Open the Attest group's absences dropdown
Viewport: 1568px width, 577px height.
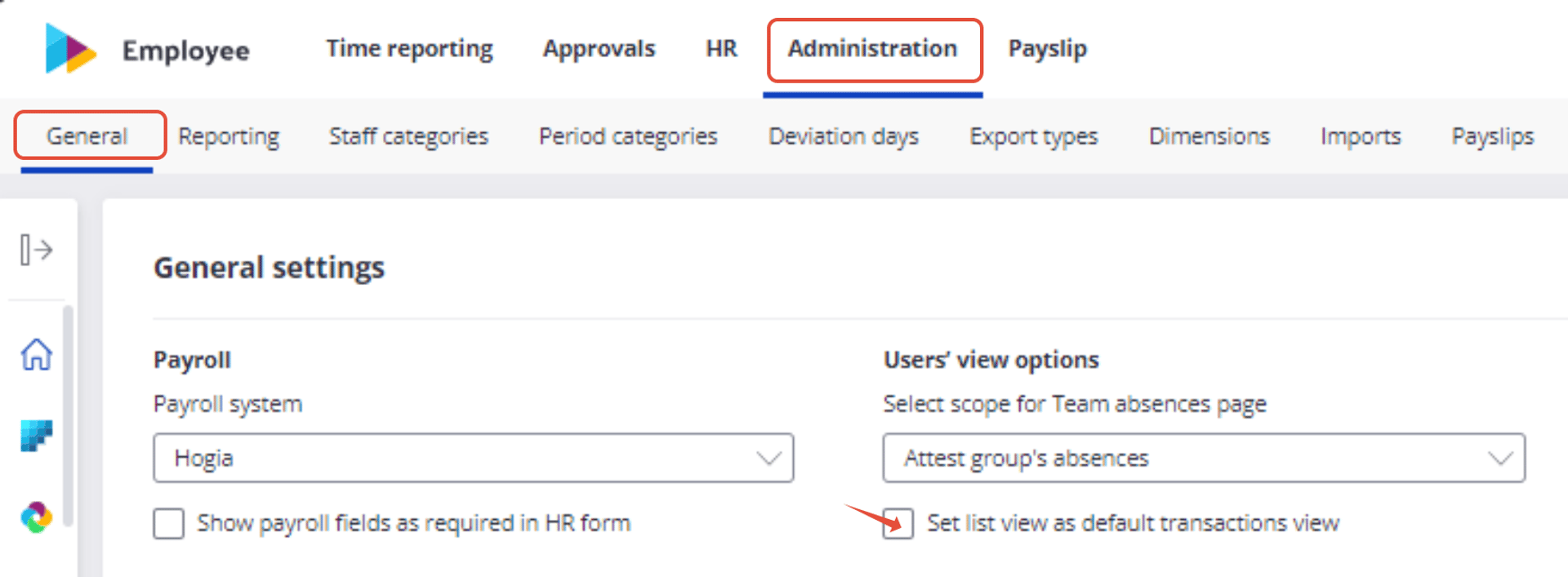click(x=1204, y=458)
